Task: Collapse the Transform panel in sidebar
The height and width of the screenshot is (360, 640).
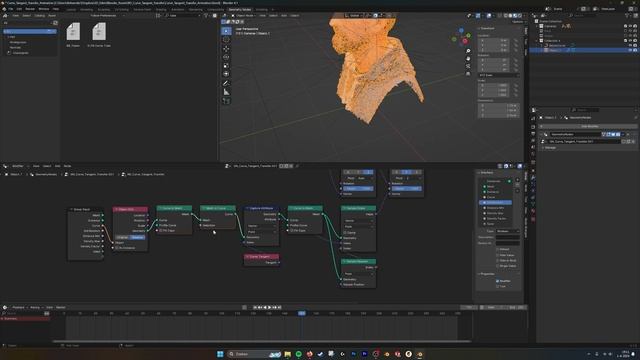Action: point(487,29)
